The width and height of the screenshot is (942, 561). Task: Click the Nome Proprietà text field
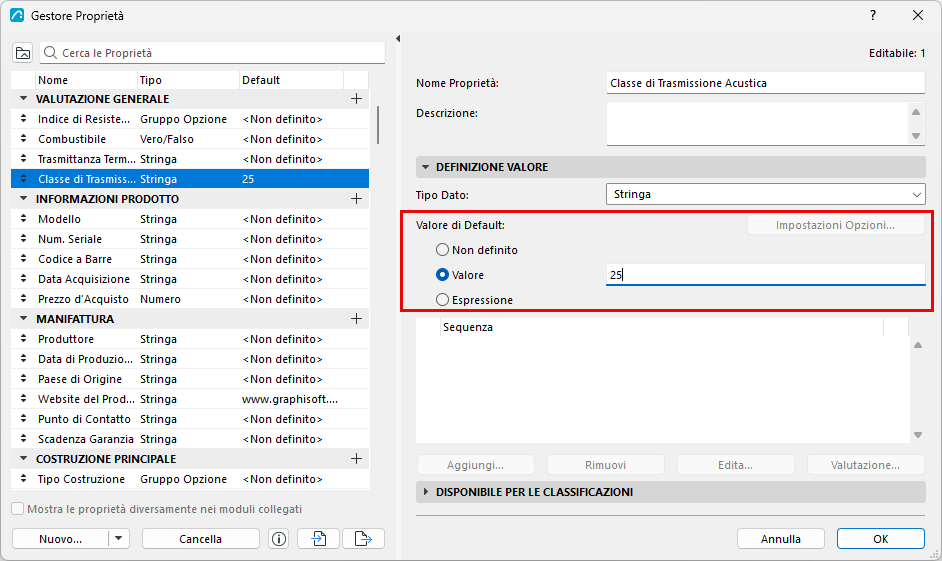click(765, 83)
